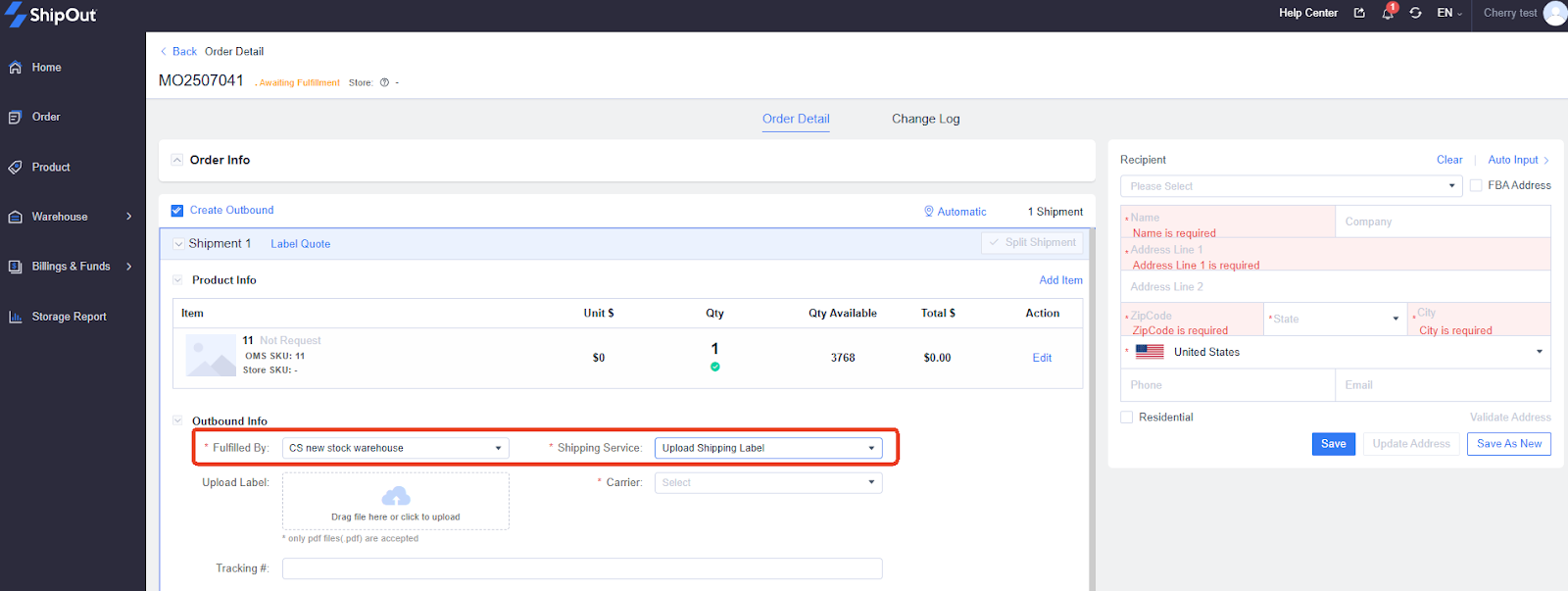Click the cloud upload icon
Screen dimensions: 1568x591
(396, 496)
